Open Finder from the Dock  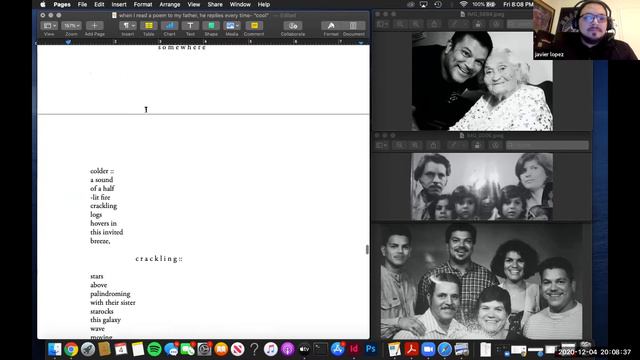pos(55,349)
